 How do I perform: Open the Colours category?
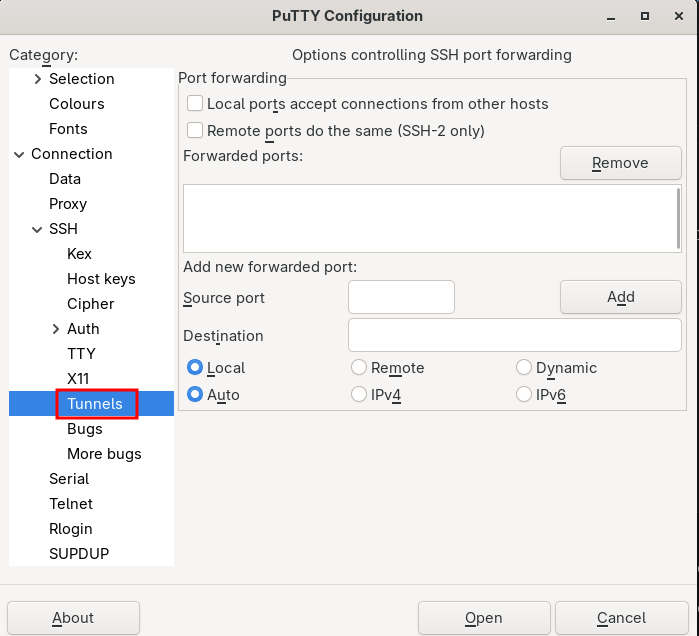(77, 104)
